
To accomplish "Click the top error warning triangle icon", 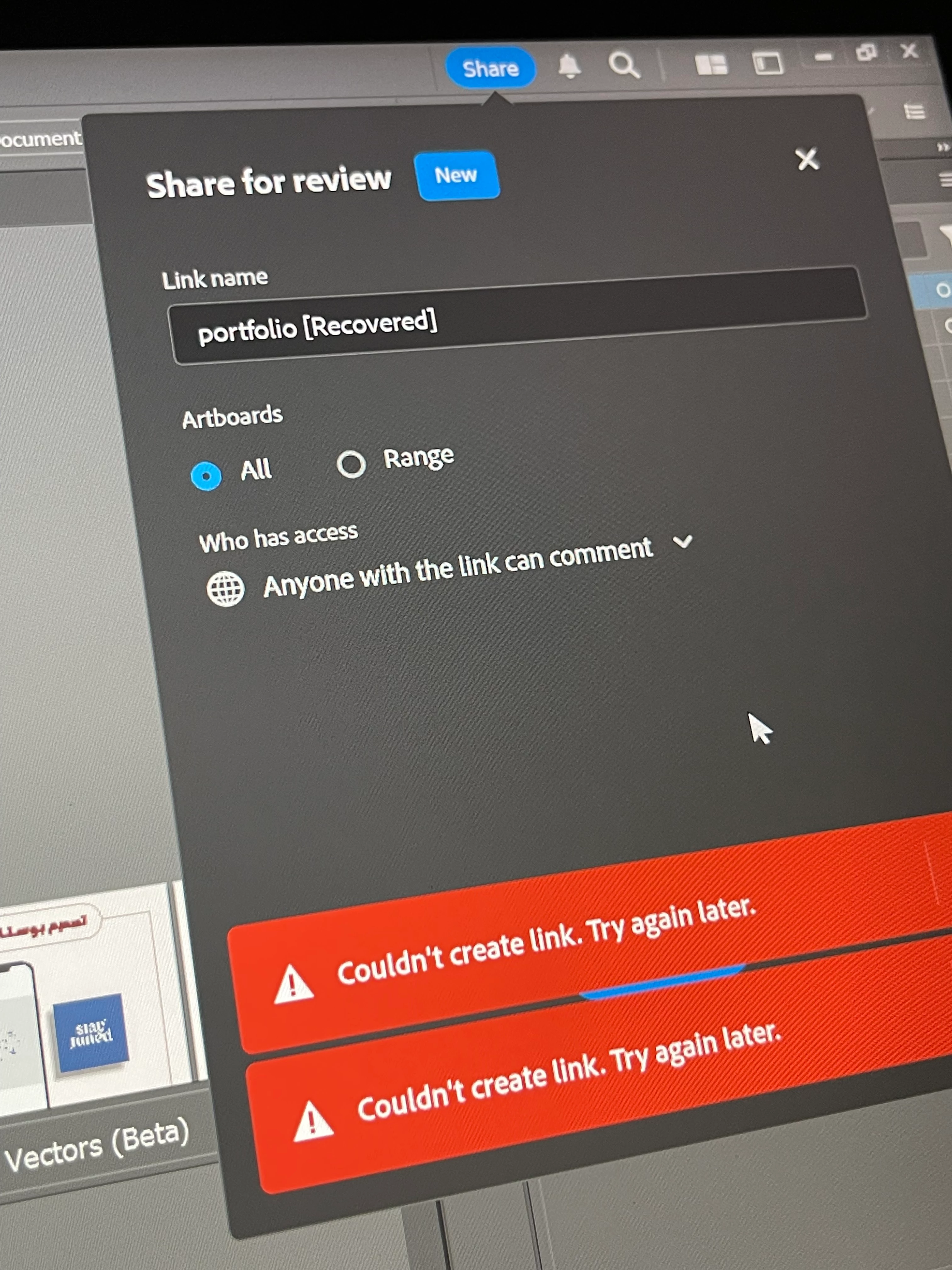I will tap(294, 984).
